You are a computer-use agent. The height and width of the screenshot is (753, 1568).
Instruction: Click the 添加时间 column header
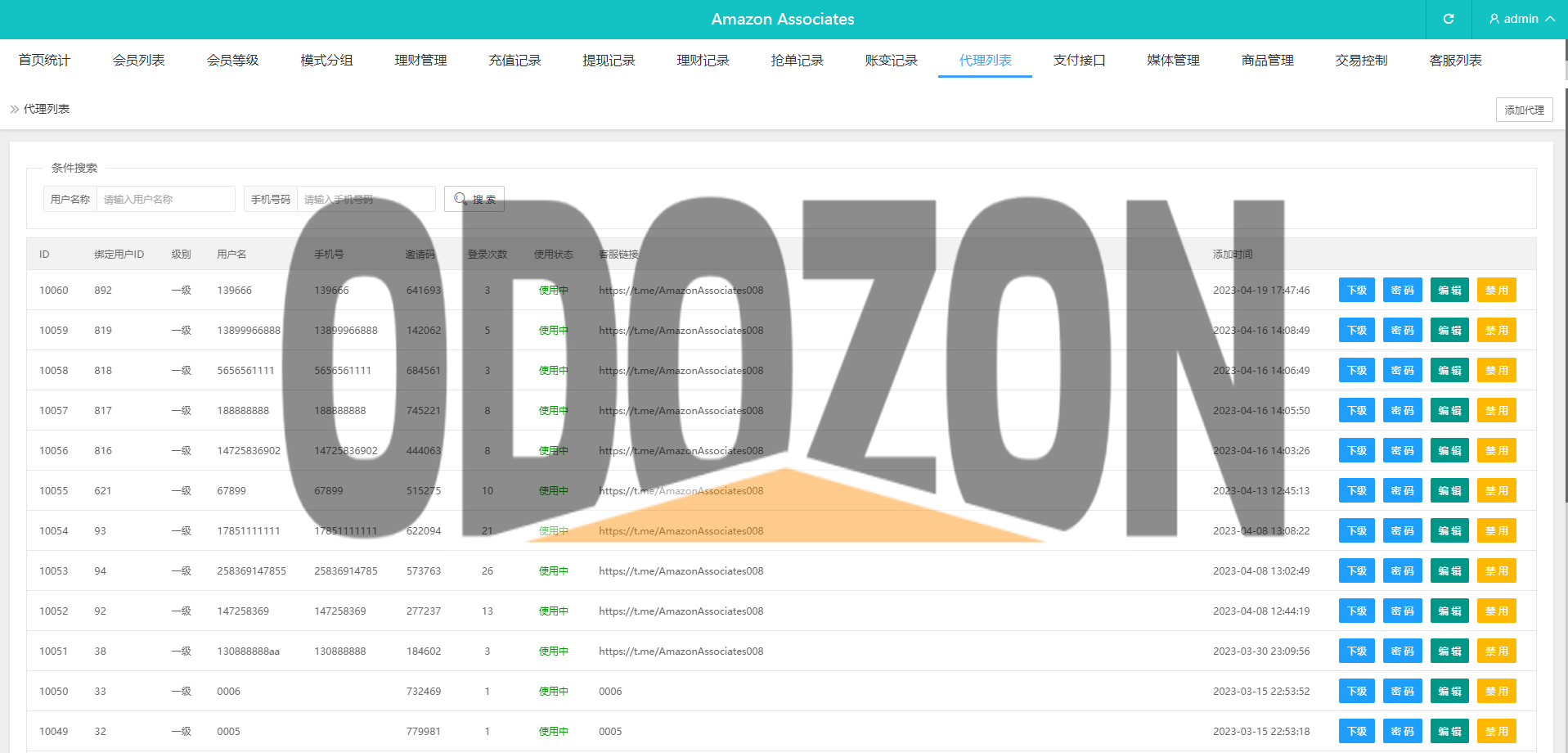click(x=1233, y=255)
